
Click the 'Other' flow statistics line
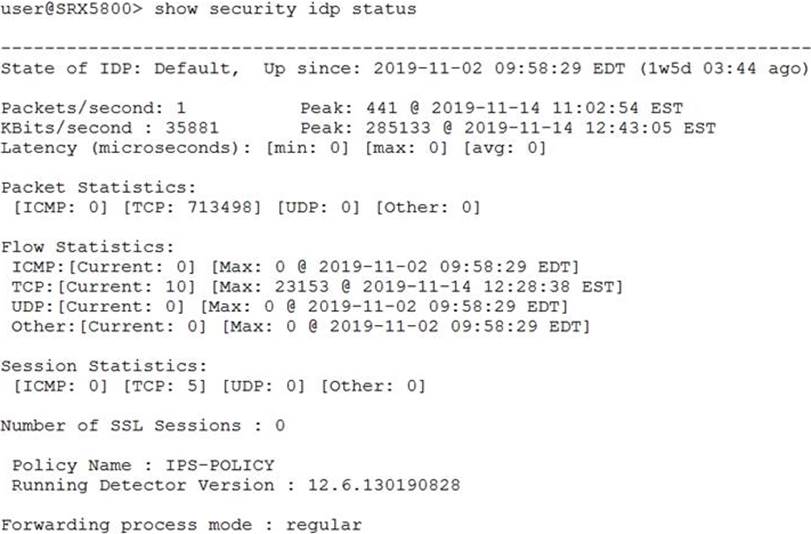301,327
